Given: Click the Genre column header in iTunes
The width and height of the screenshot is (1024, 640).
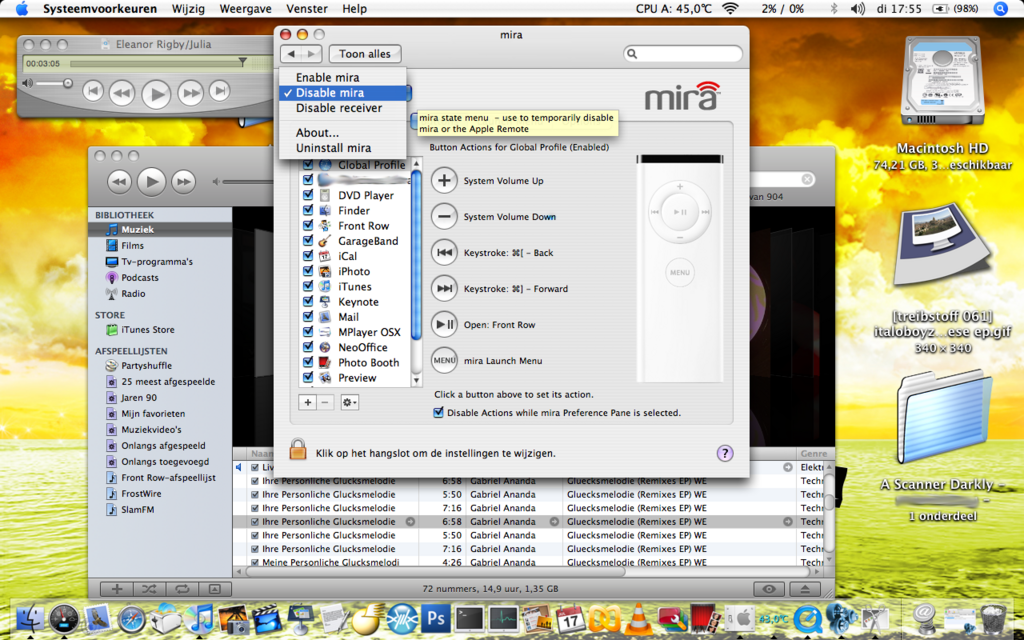Looking at the screenshot, I should (813, 453).
